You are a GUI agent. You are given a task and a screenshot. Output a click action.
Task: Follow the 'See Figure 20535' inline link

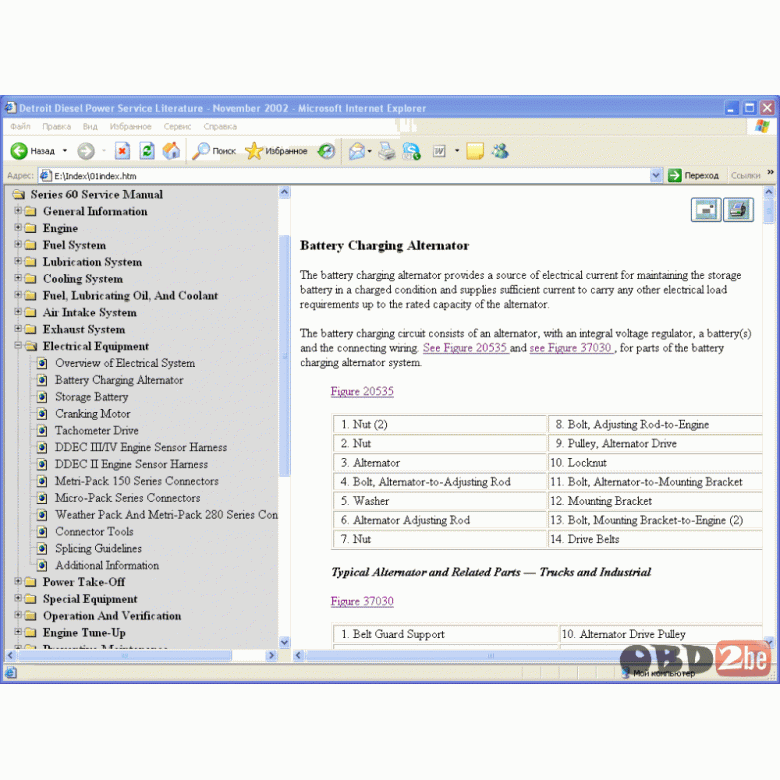pos(465,348)
